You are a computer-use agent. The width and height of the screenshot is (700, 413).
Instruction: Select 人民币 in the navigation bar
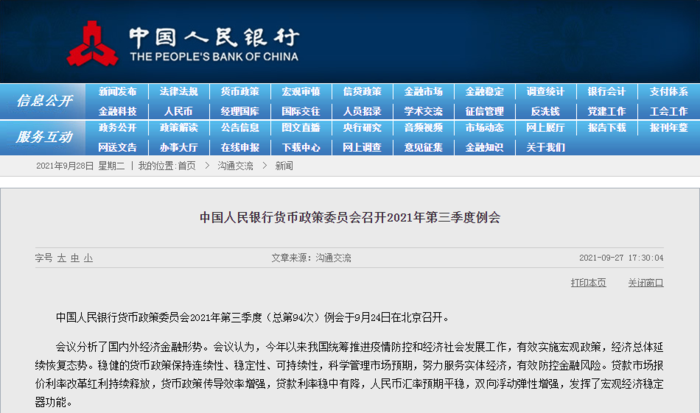(179, 111)
